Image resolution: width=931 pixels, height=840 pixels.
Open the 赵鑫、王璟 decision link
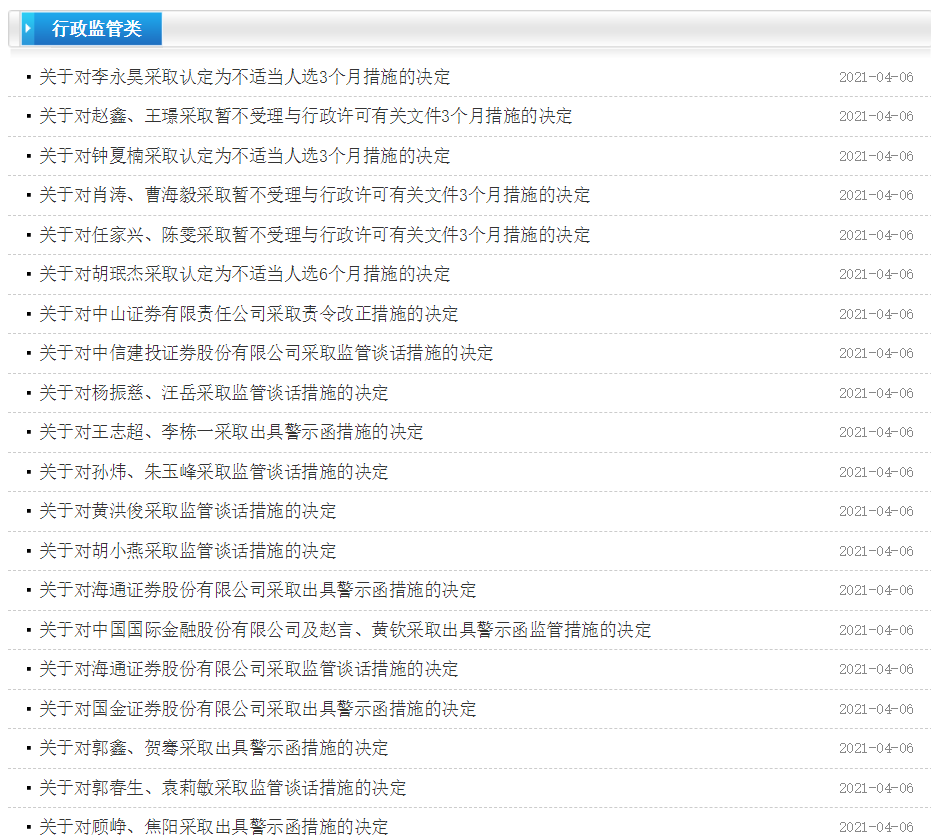[x=305, y=116]
